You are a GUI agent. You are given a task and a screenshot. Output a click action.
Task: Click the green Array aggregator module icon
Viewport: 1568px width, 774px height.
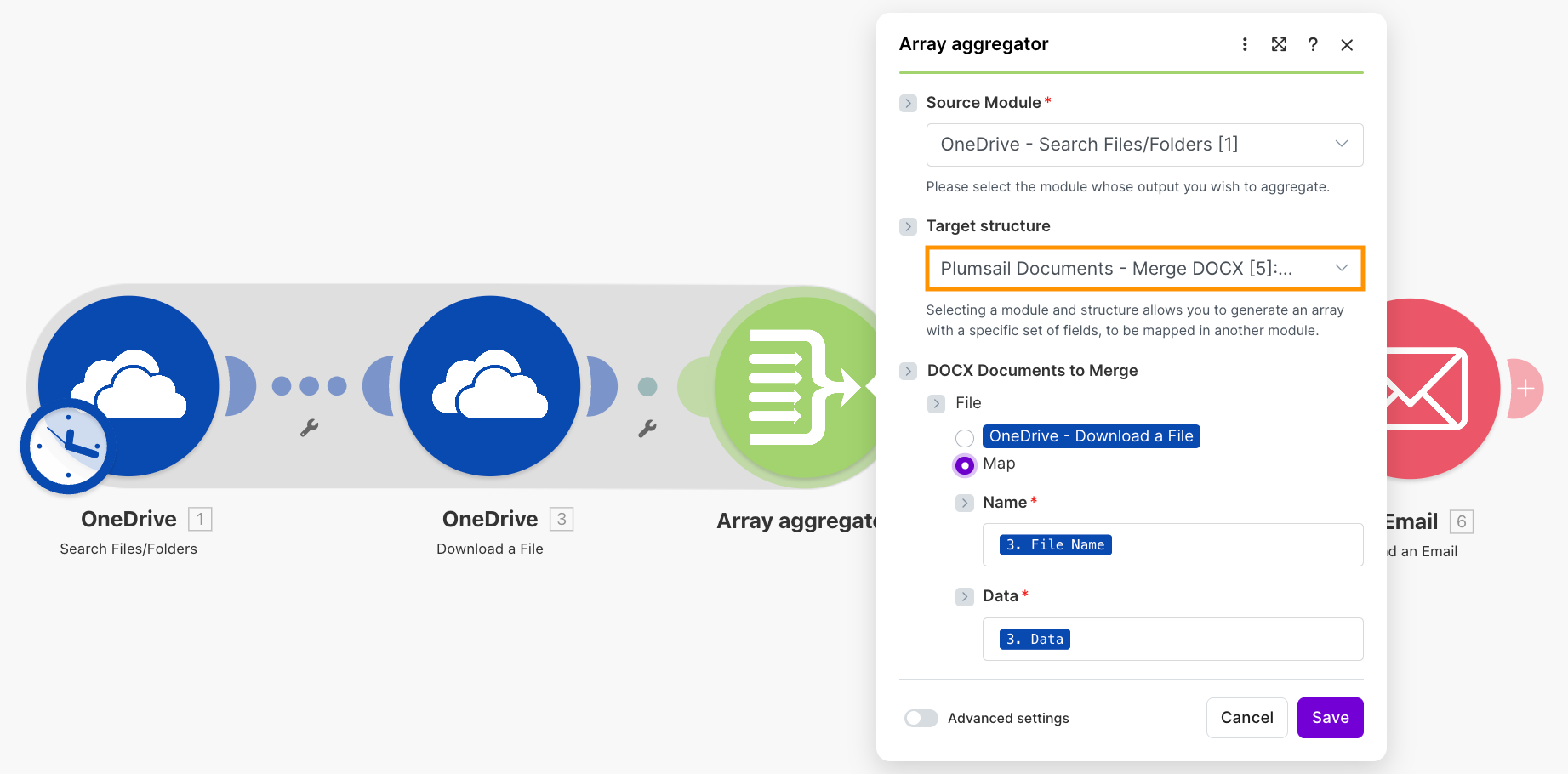(x=796, y=387)
